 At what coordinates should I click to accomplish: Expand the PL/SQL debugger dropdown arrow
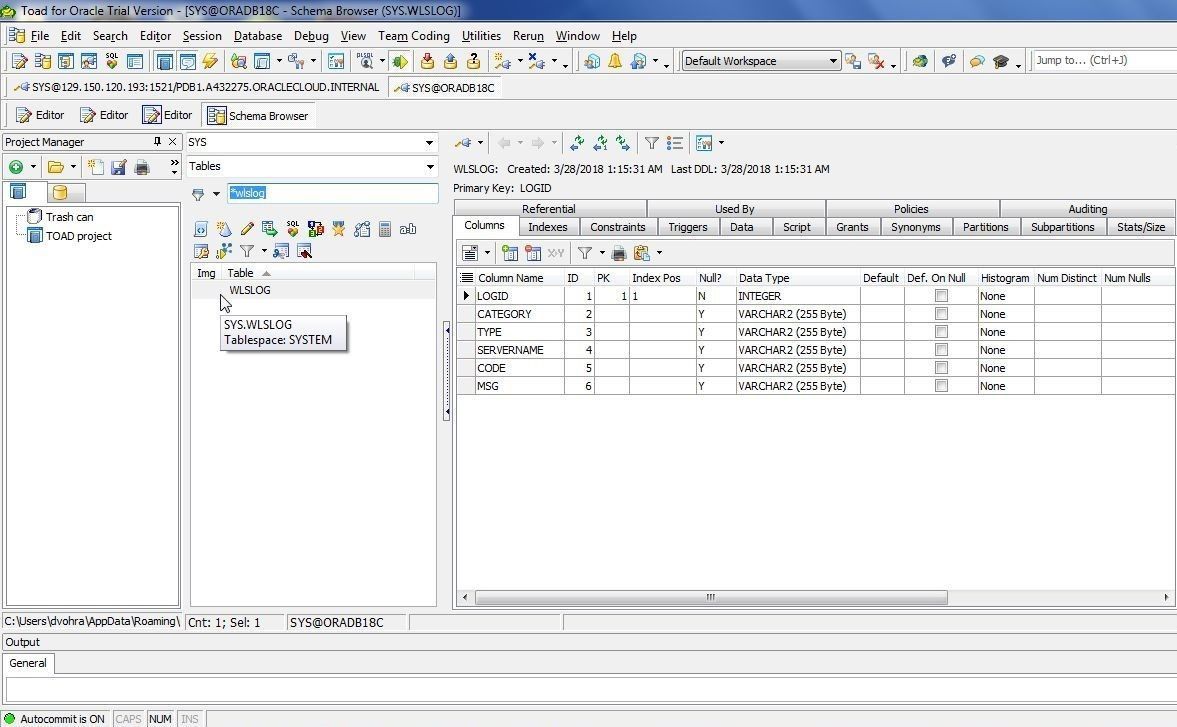(382, 62)
